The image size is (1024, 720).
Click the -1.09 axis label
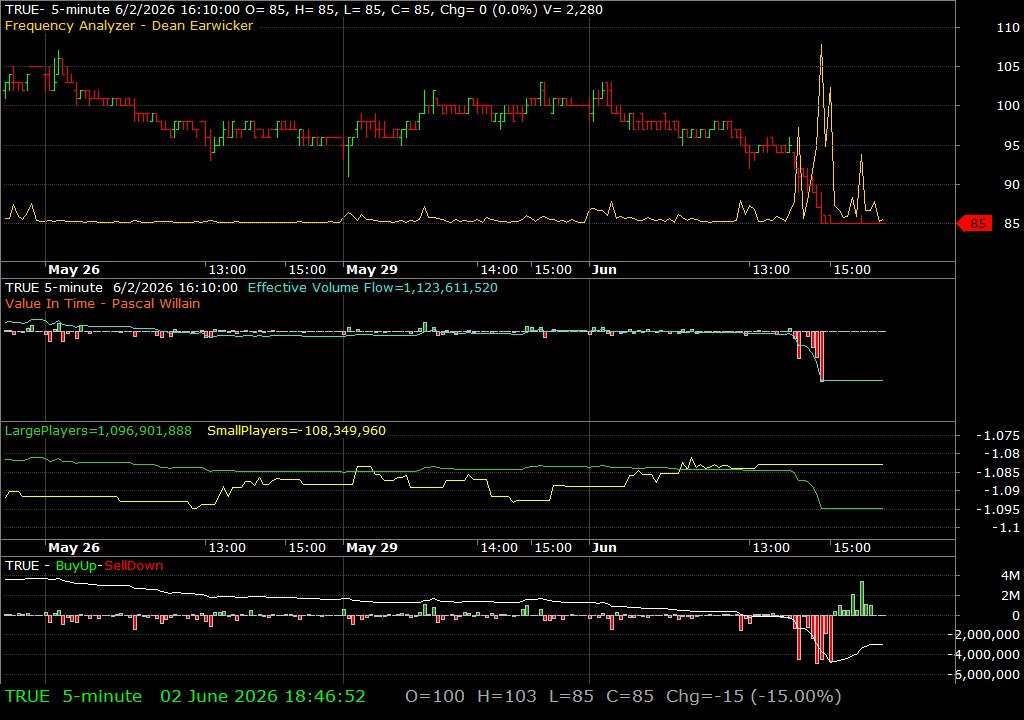(x=1001, y=491)
